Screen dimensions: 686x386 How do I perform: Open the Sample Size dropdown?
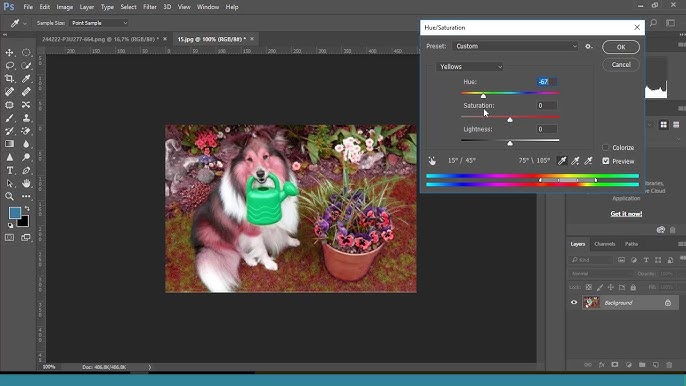(x=98, y=23)
